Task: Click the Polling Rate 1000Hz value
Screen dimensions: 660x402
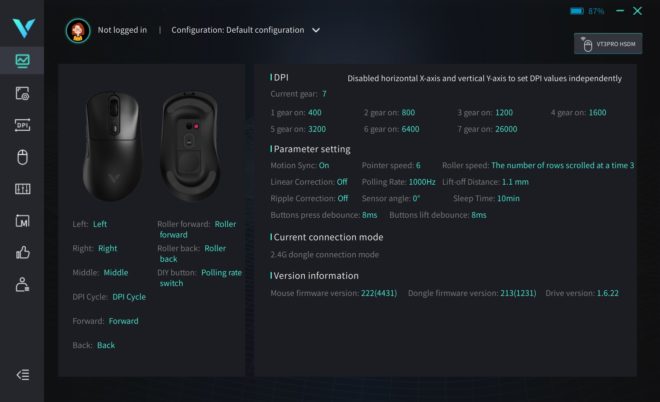Action: pyautogui.click(x=422, y=182)
